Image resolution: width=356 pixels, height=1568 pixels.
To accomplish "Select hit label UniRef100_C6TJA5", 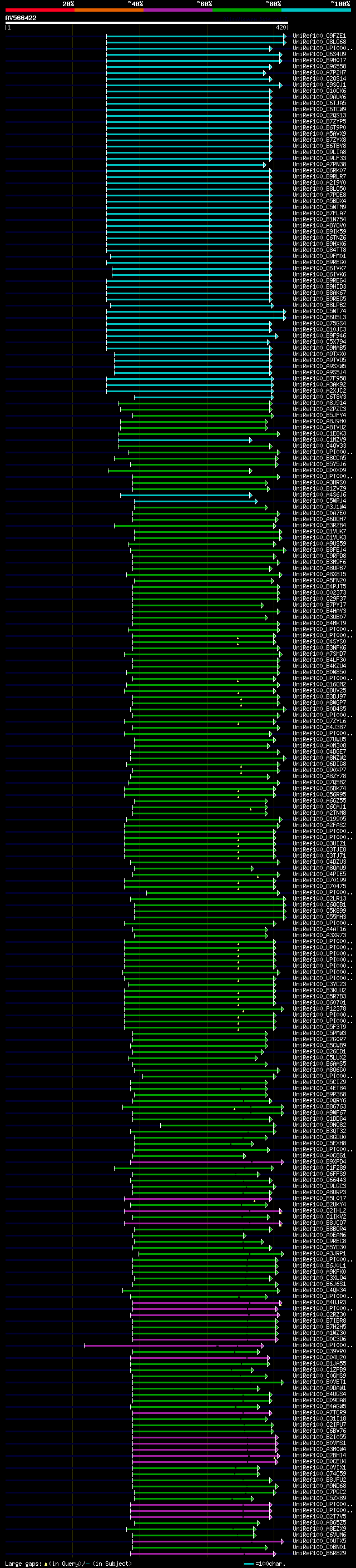I will (319, 103).
